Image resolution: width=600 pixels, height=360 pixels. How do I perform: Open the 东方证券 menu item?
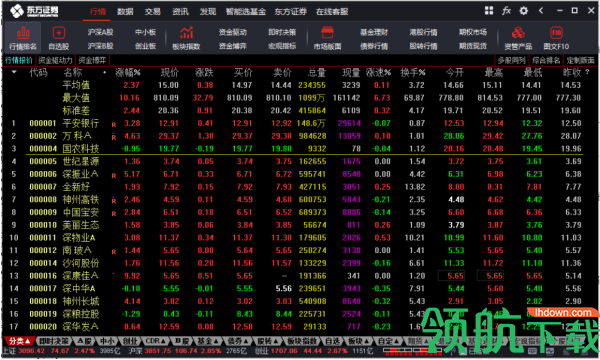click(x=290, y=11)
